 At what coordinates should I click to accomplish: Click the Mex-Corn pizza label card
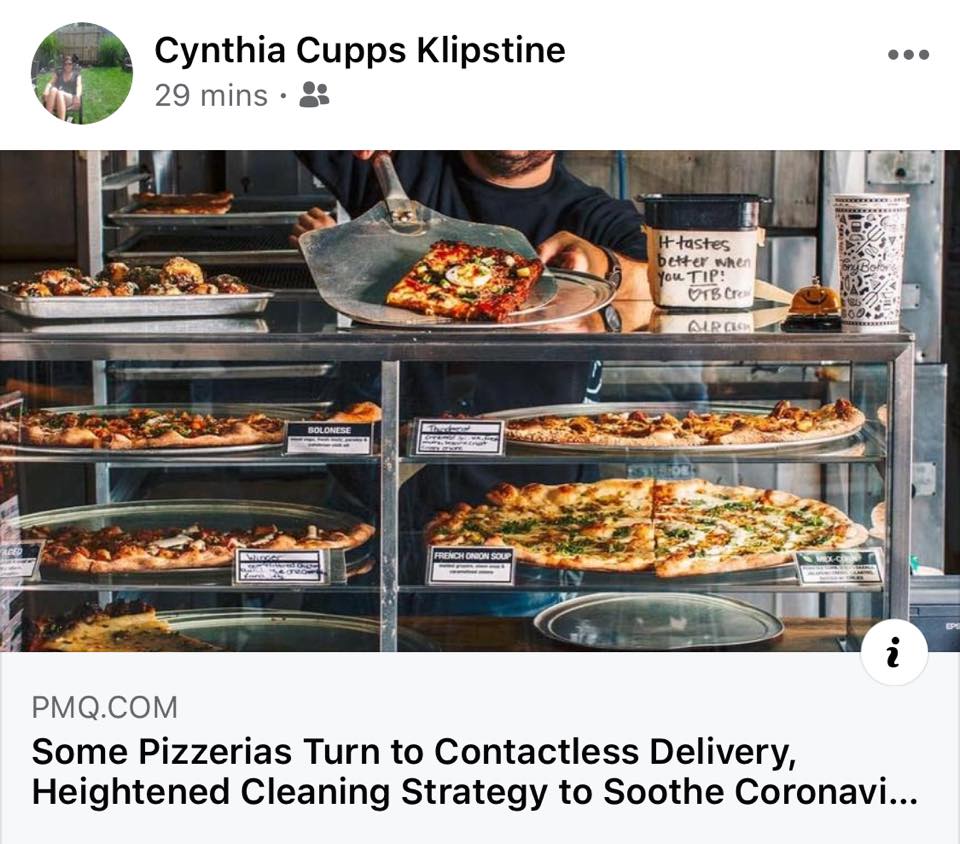tap(840, 567)
